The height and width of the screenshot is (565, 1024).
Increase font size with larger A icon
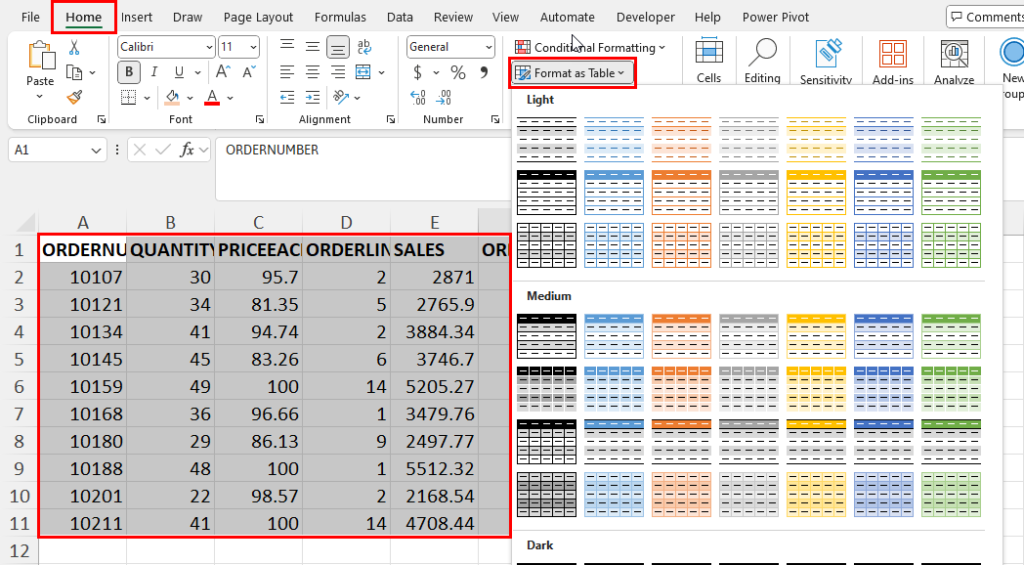[223, 72]
